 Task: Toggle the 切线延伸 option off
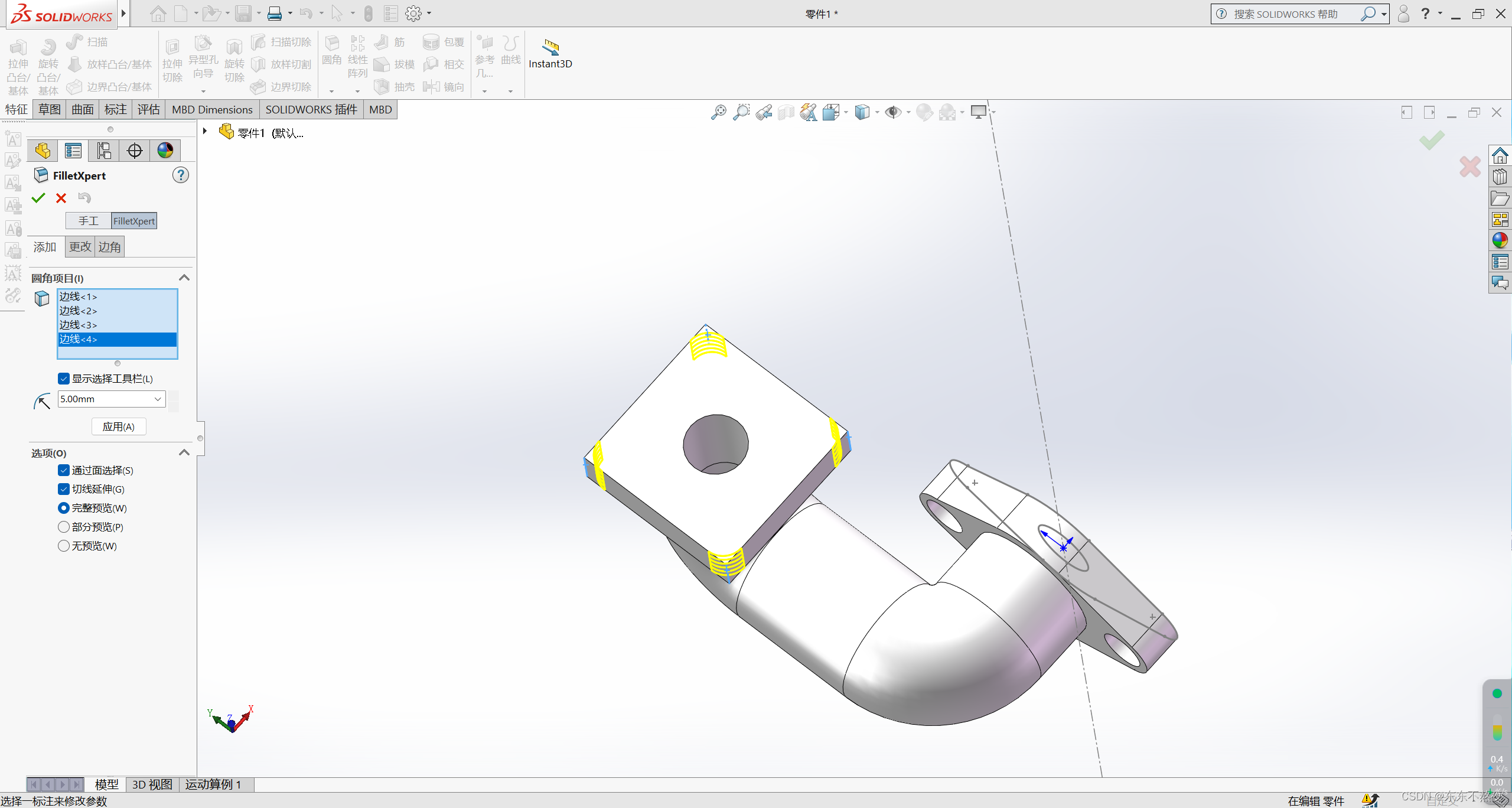click(64, 489)
